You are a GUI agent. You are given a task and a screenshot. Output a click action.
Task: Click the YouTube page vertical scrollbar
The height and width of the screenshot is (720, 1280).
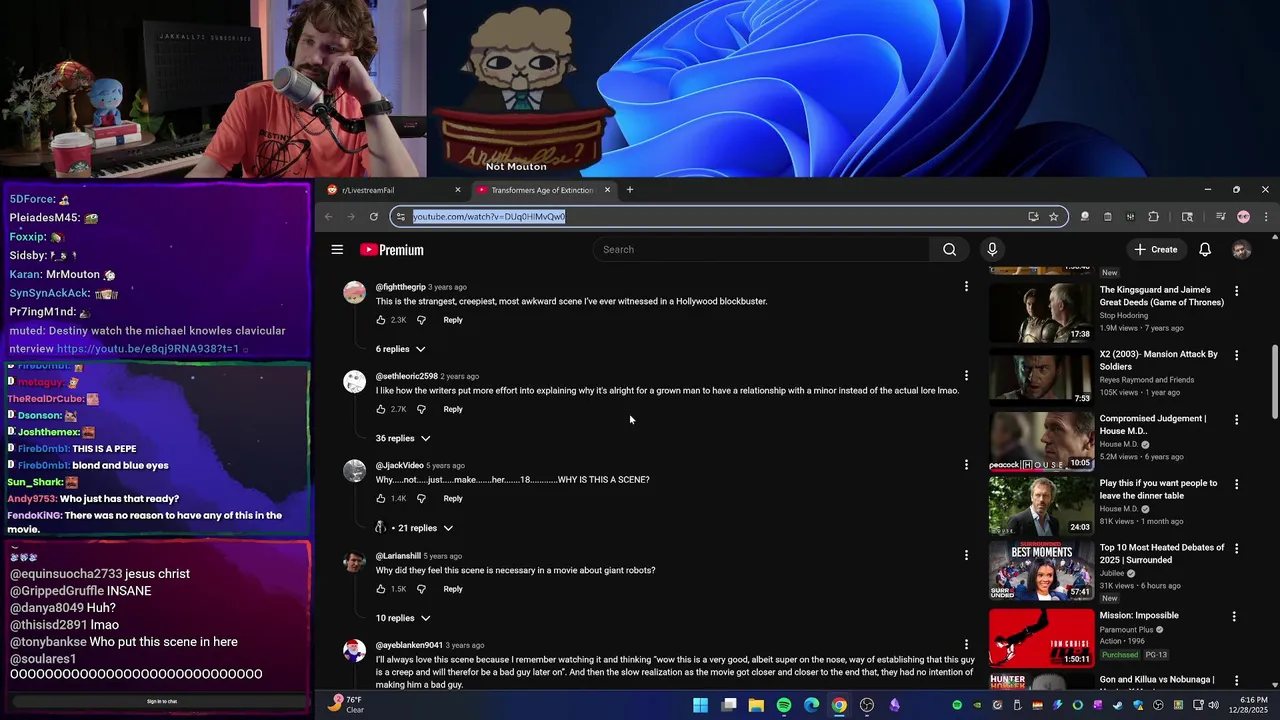pyautogui.click(x=1274, y=382)
